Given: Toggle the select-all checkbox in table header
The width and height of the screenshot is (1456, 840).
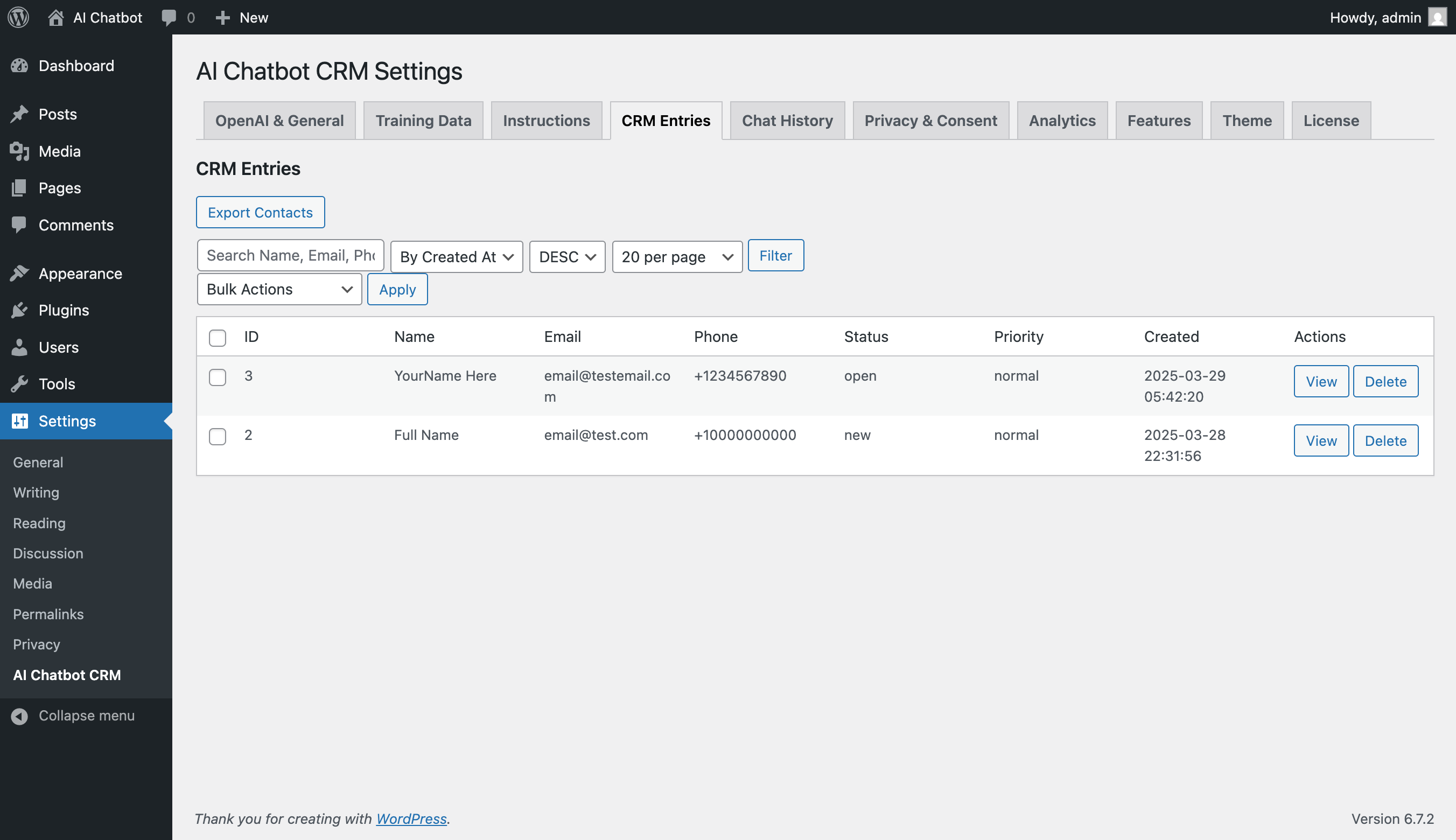Looking at the screenshot, I should click(218, 338).
